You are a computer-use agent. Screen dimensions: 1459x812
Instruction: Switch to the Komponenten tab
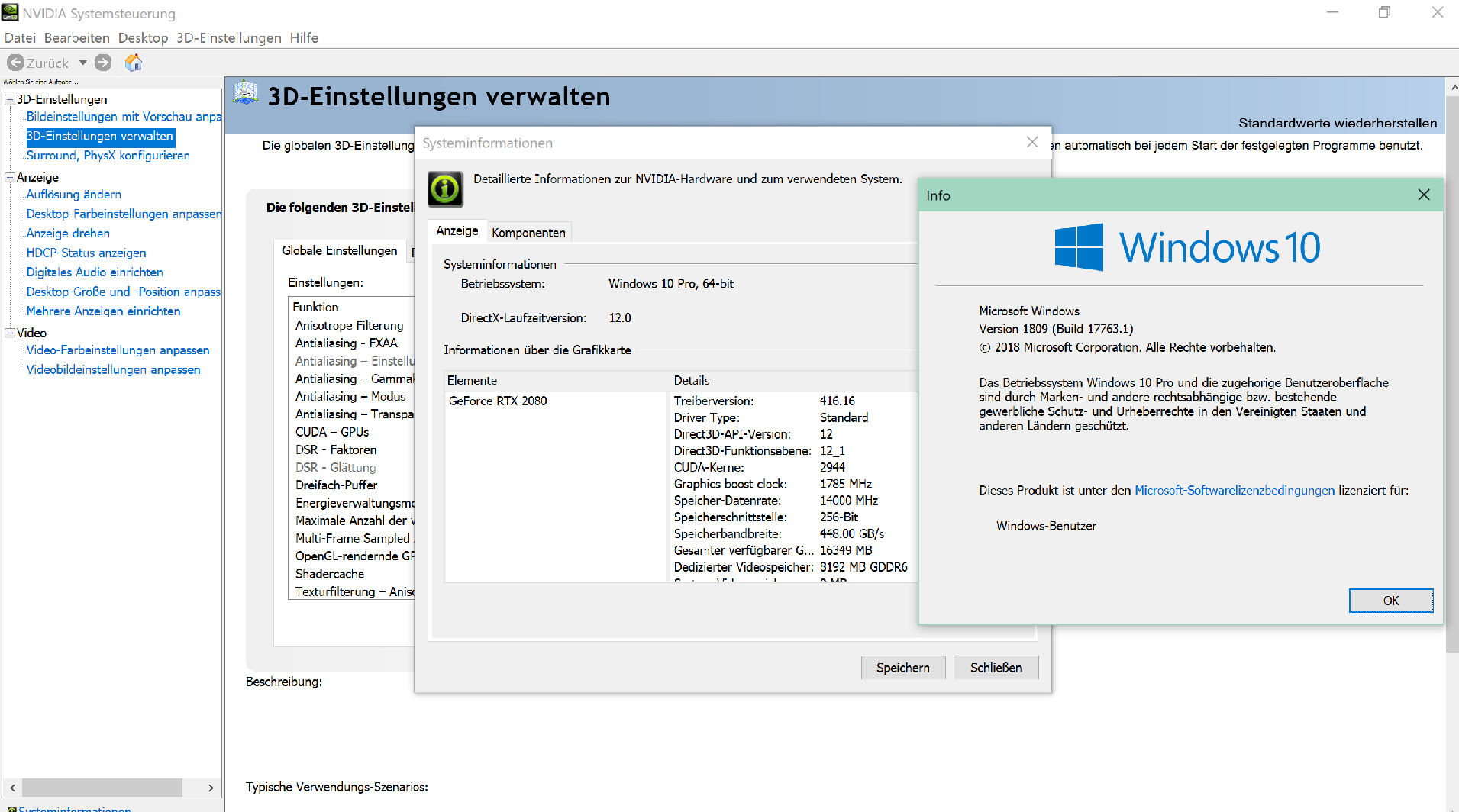[528, 232]
